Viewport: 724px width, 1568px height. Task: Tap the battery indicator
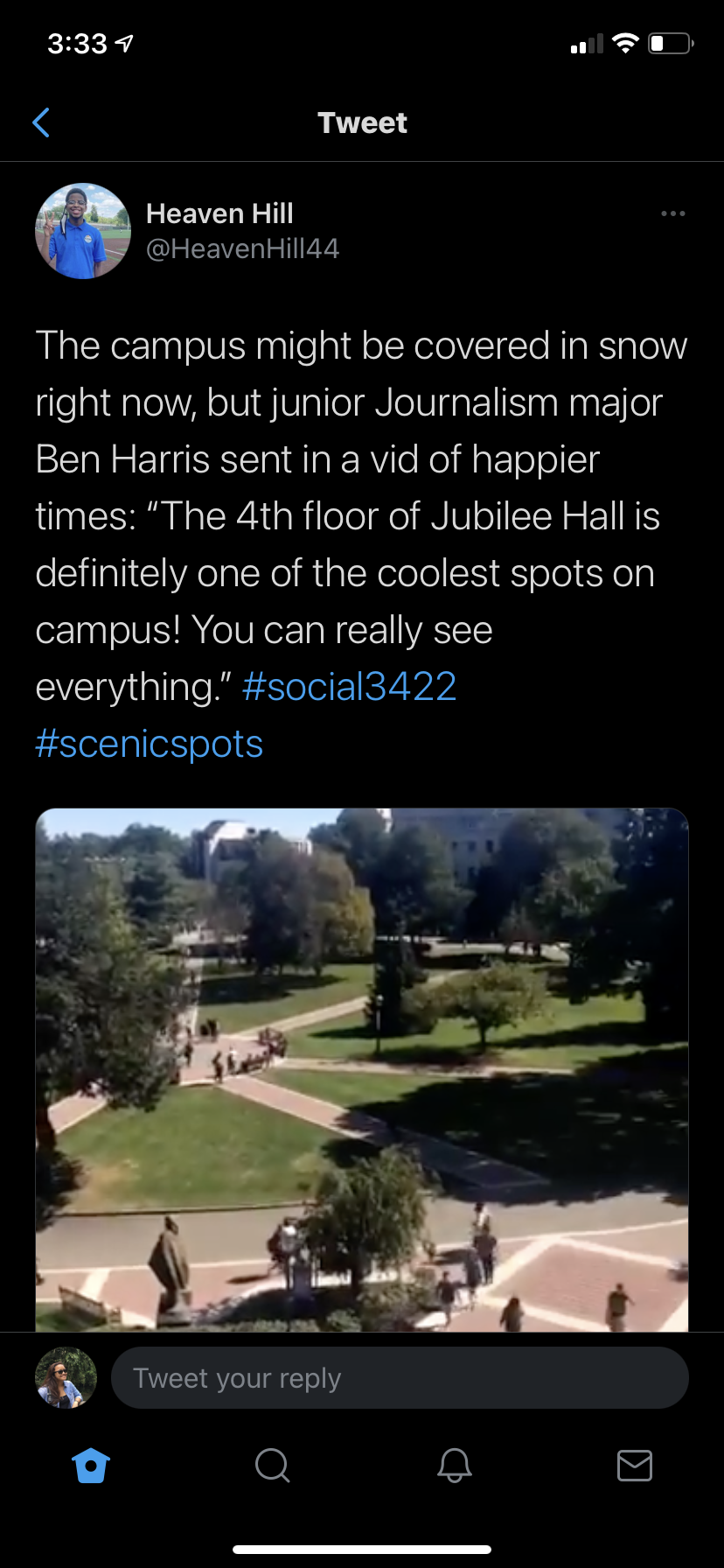tap(670, 43)
